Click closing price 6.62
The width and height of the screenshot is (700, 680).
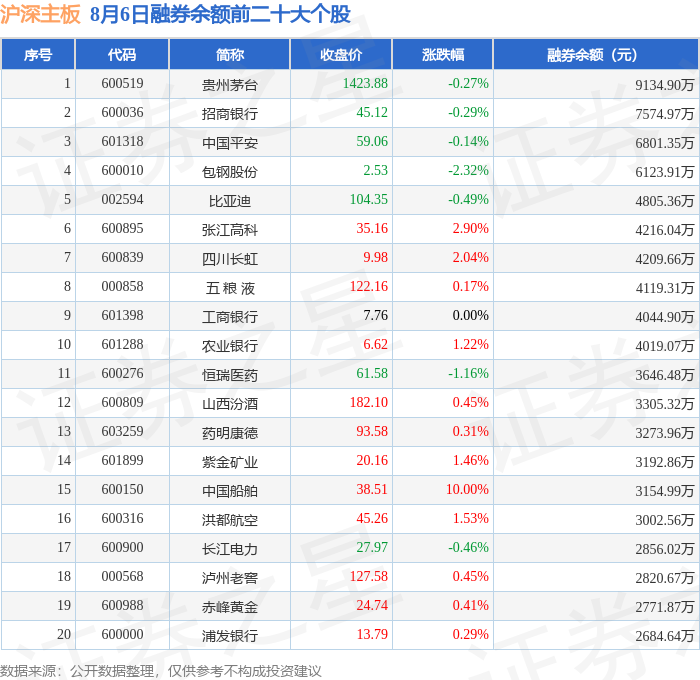coord(375,345)
